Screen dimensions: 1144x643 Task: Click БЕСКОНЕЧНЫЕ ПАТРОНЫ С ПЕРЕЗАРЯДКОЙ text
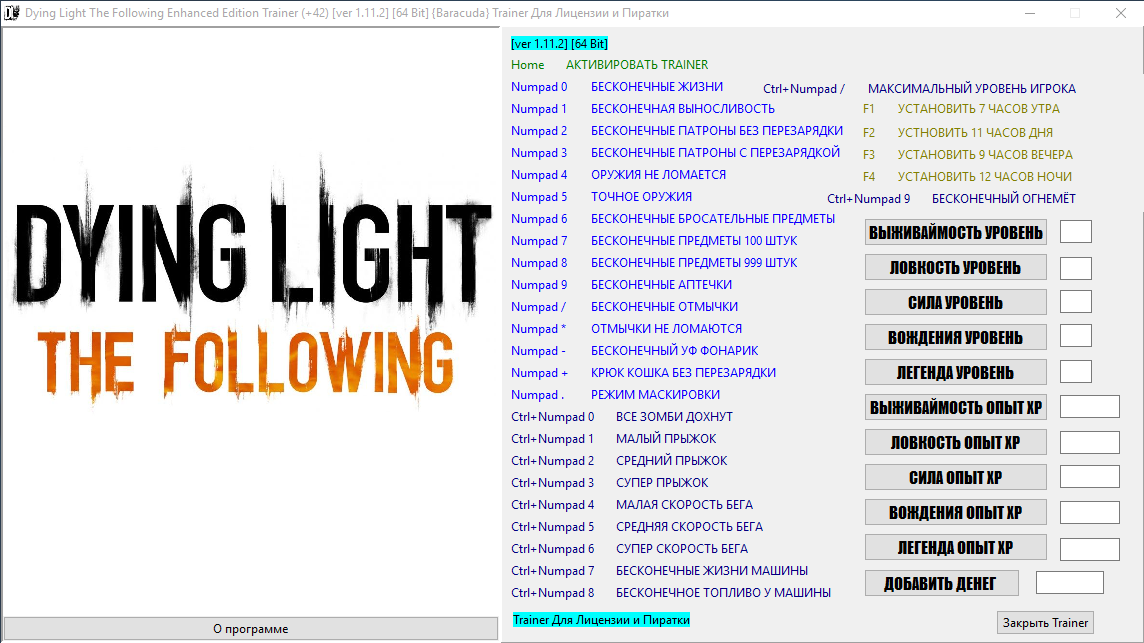click(715, 153)
